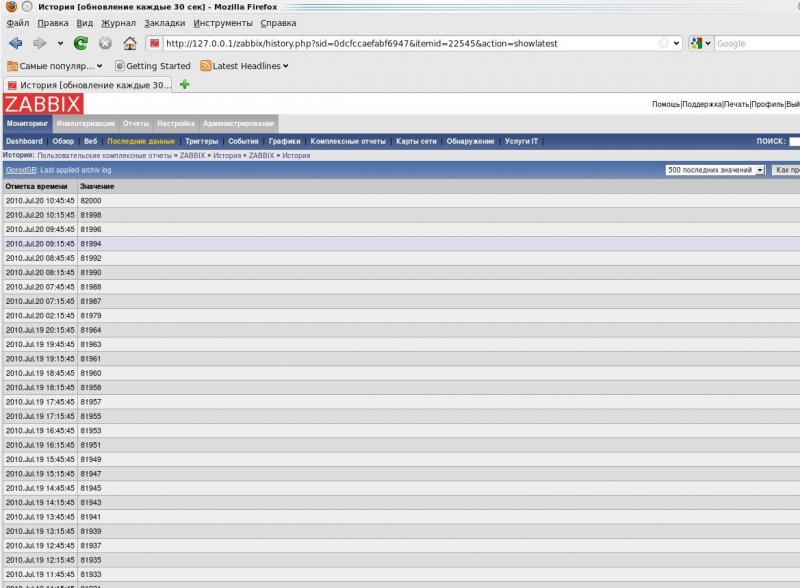800x588 pixels.
Task: Open the search engine selector dropdown
Action: [701, 43]
